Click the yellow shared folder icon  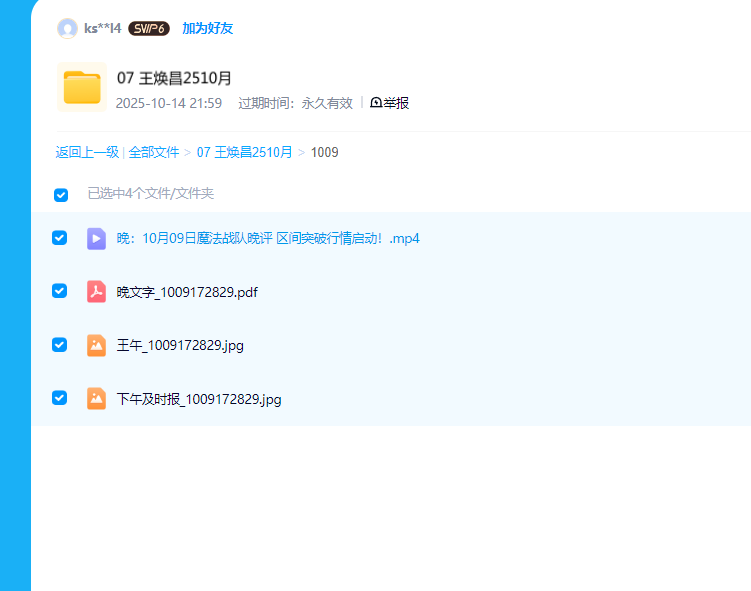[82, 88]
